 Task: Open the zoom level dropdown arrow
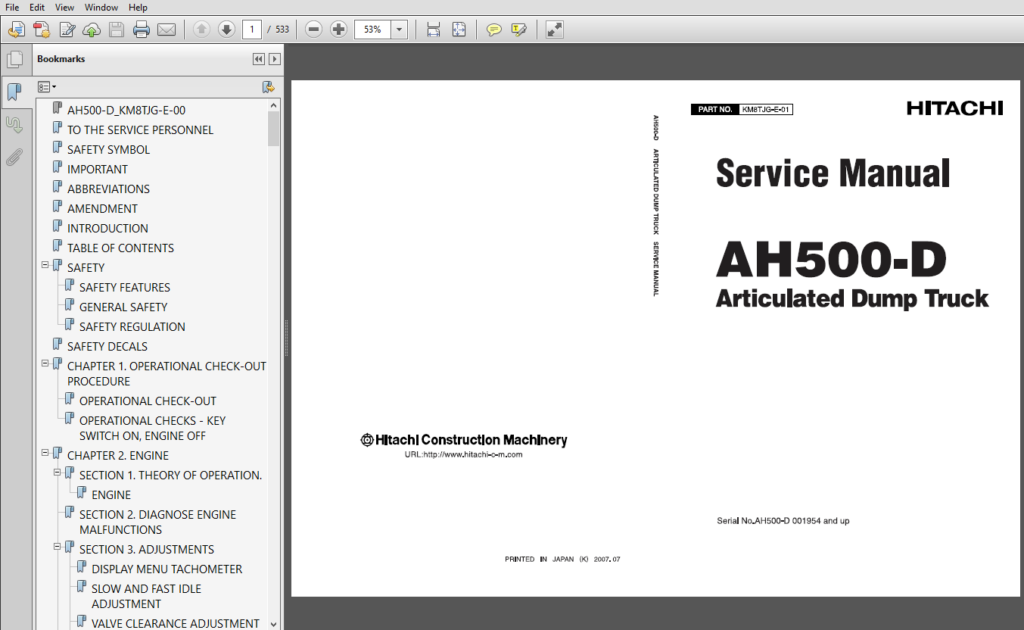click(399, 29)
